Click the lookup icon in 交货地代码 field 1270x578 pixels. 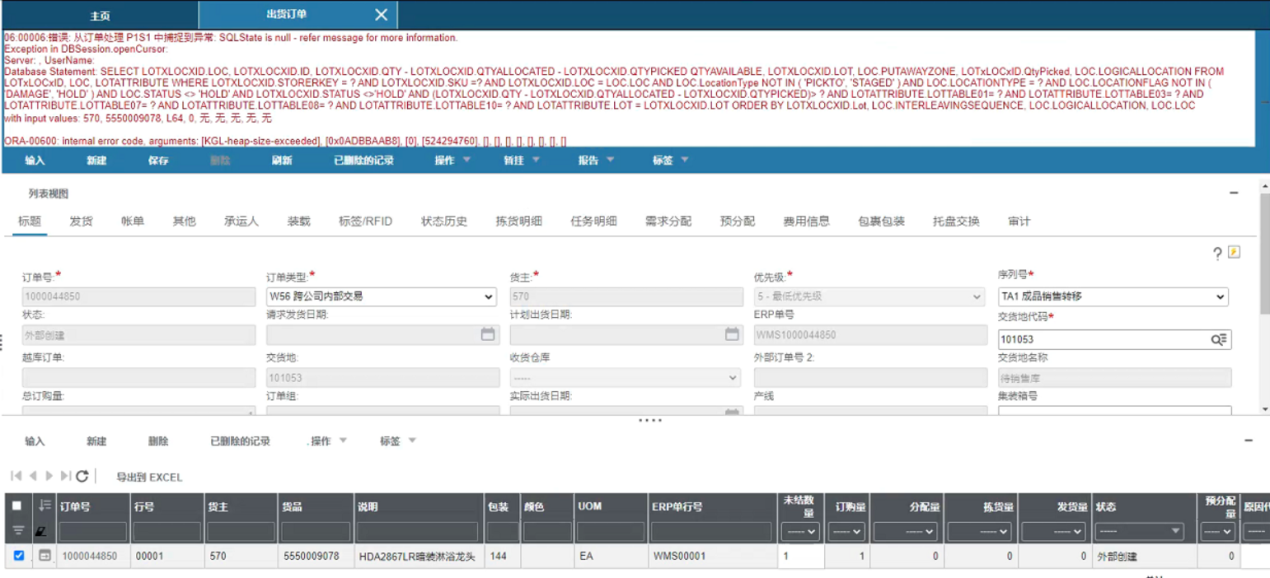1218,340
